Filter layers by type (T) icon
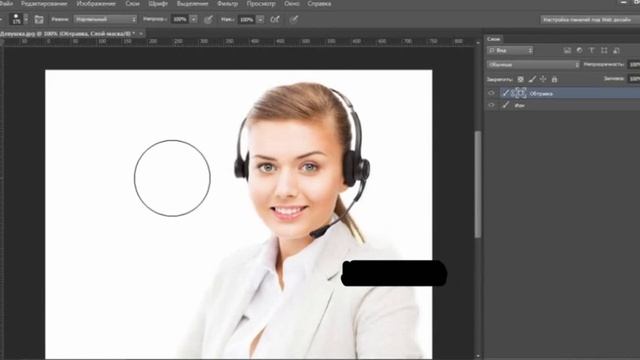 pyautogui.click(x=591, y=50)
